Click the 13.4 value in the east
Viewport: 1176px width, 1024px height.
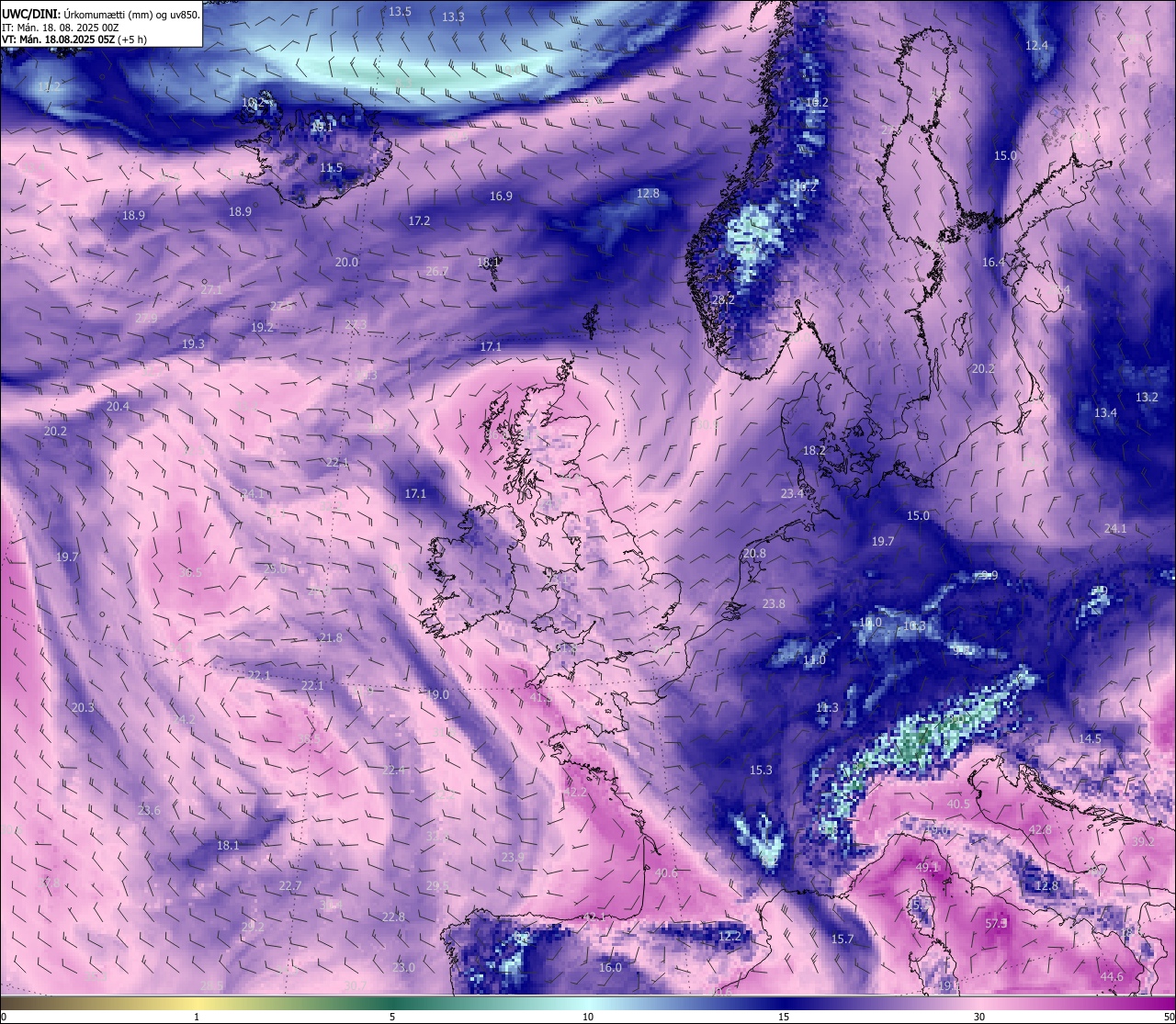click(x=1105, y=412)
